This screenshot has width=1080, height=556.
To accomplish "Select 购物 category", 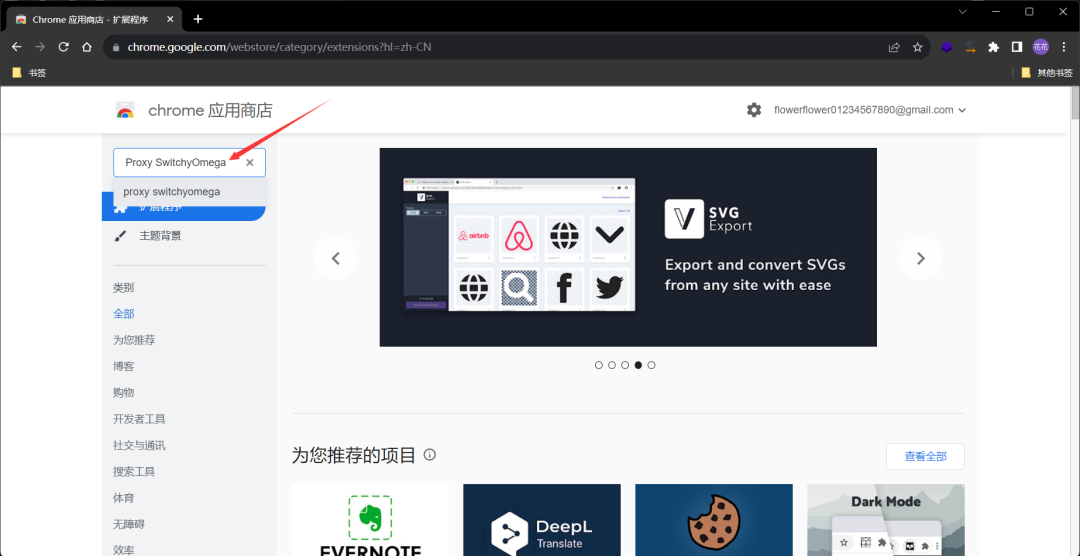I will click(124, 392).
